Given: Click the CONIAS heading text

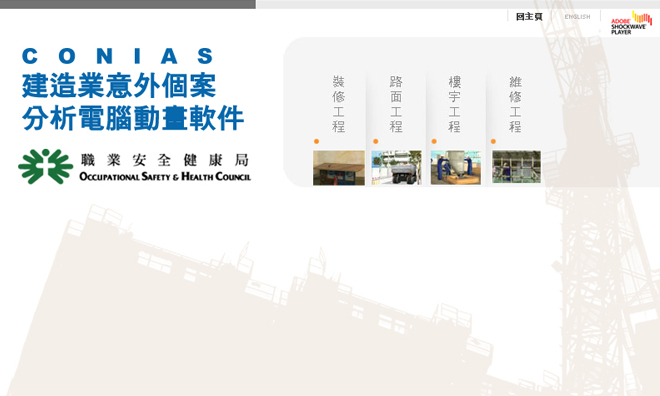Looking at the screenshot, I should click(118, 56).
